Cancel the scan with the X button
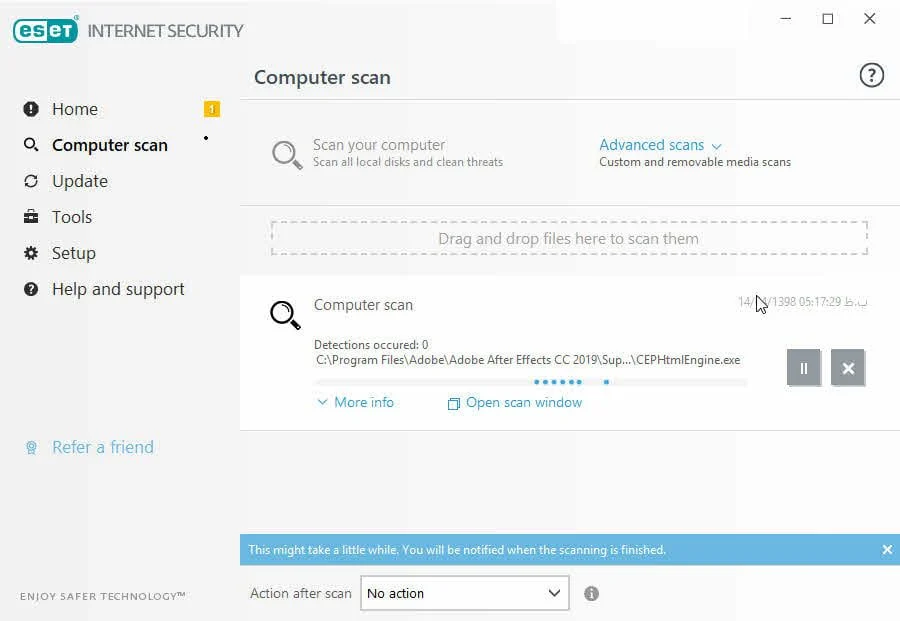 848,368
